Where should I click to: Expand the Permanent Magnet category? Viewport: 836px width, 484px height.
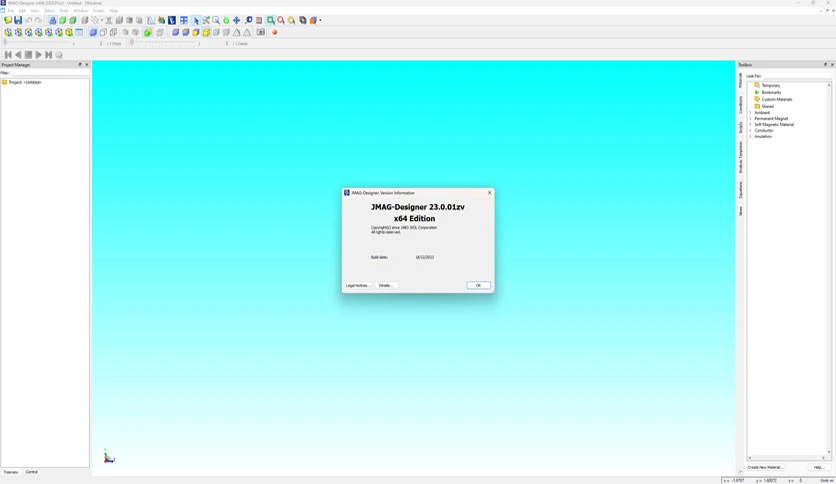pyautogui.click(x=751, y=119)
